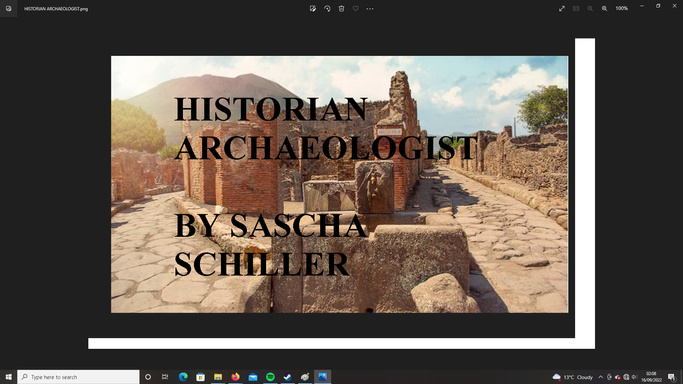Restore down the Photos window

(658, 6)
